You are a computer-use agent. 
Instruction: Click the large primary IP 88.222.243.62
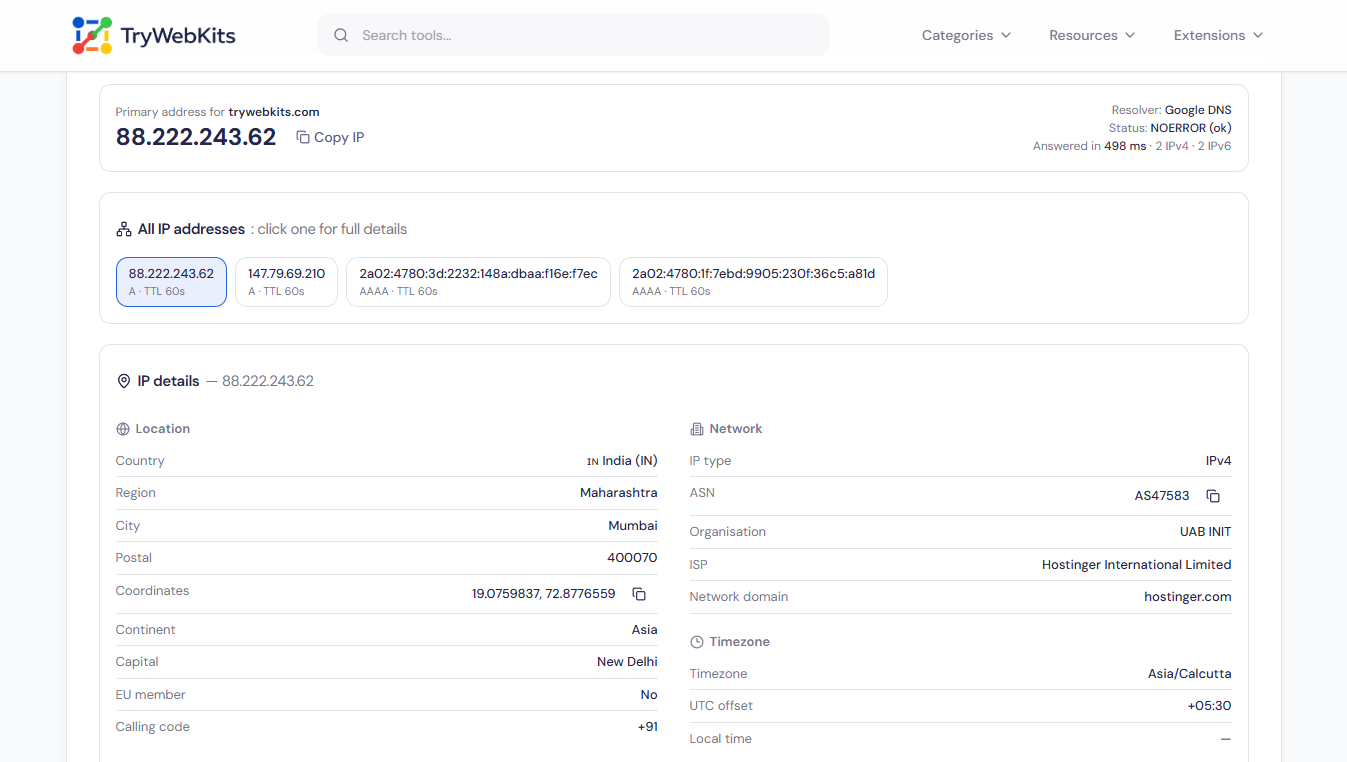pyautogui.click(x=196, y=137)
